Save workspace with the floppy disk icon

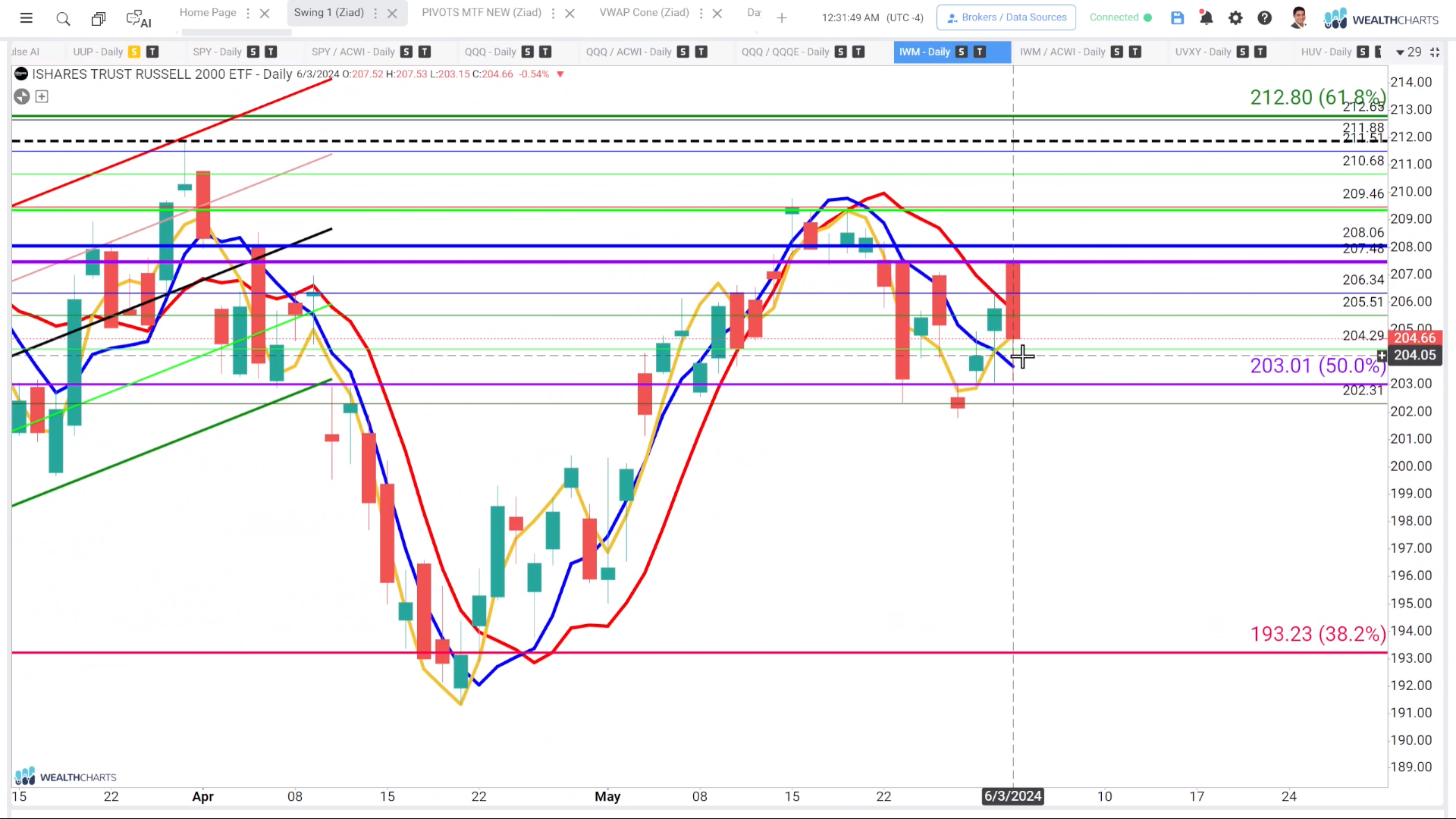point(1177,17)
